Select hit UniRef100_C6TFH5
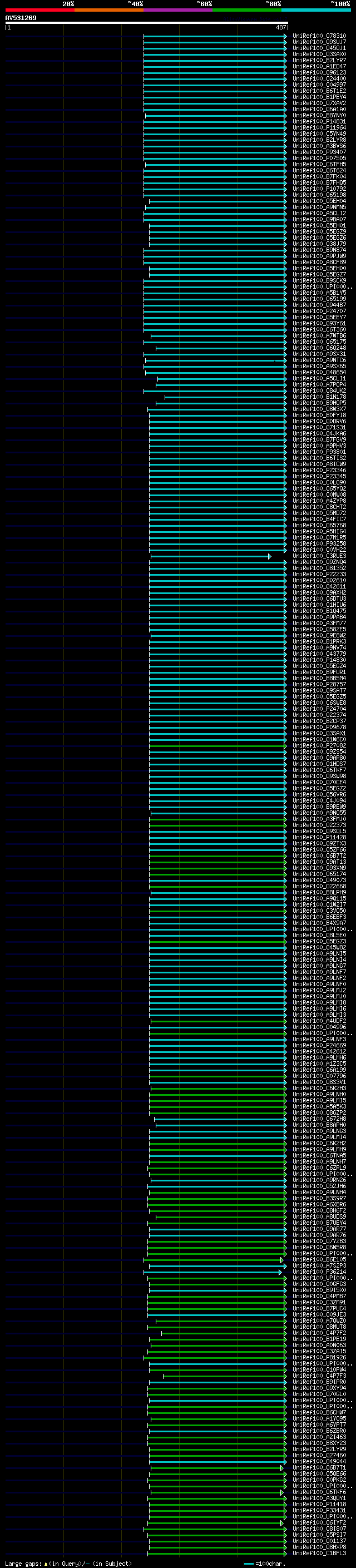Image resolution: width=356 pixels, height=1568 pixels. click(319, 164)
